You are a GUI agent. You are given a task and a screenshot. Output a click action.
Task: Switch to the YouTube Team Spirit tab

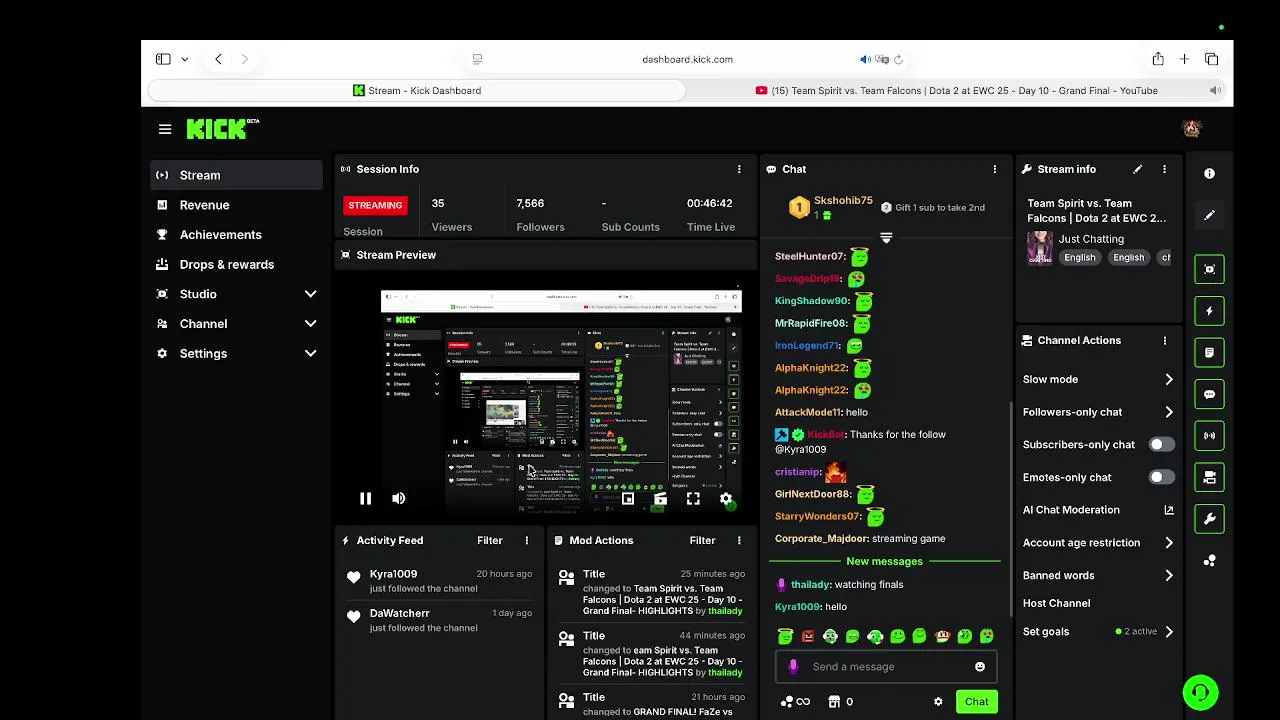point(957,90)
